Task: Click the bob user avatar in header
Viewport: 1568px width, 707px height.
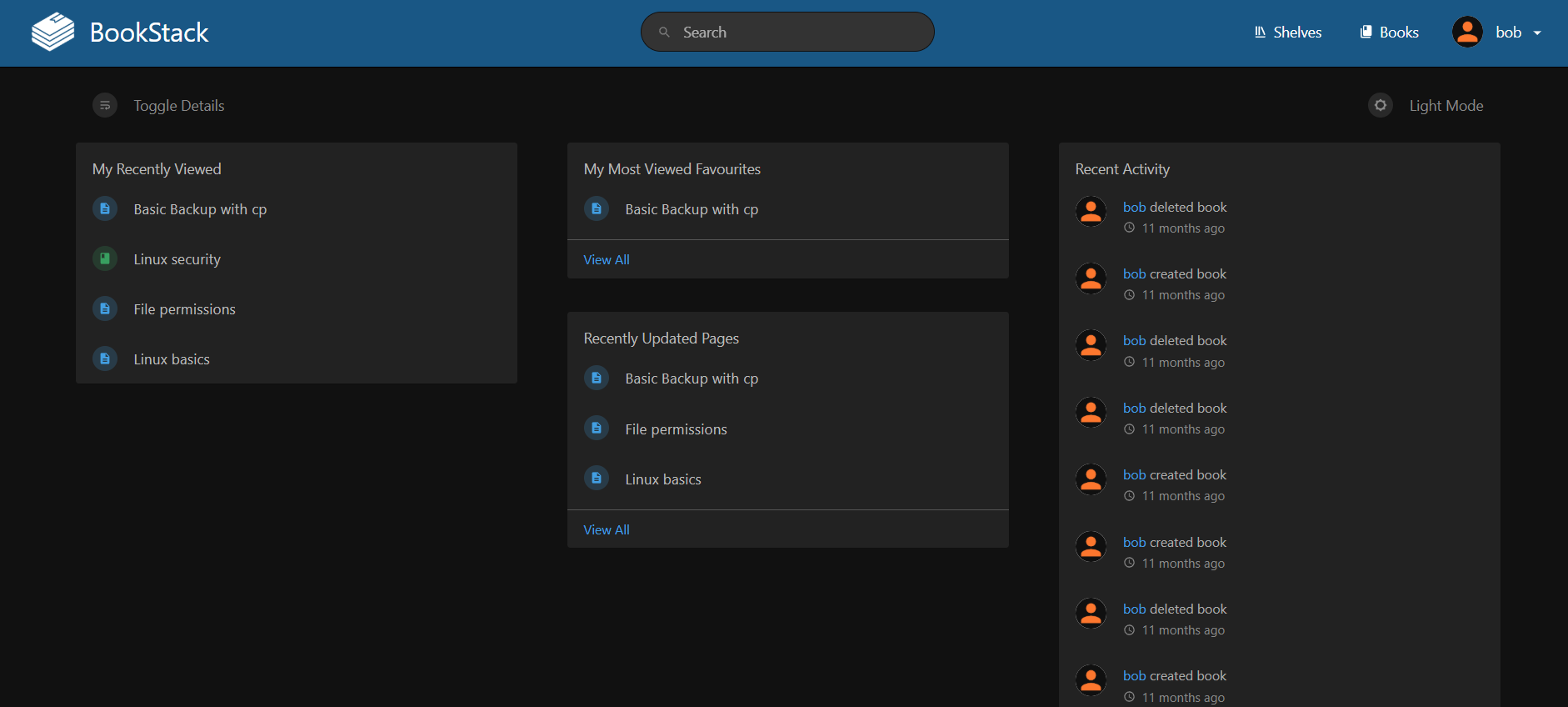Action: [1467, 33]
